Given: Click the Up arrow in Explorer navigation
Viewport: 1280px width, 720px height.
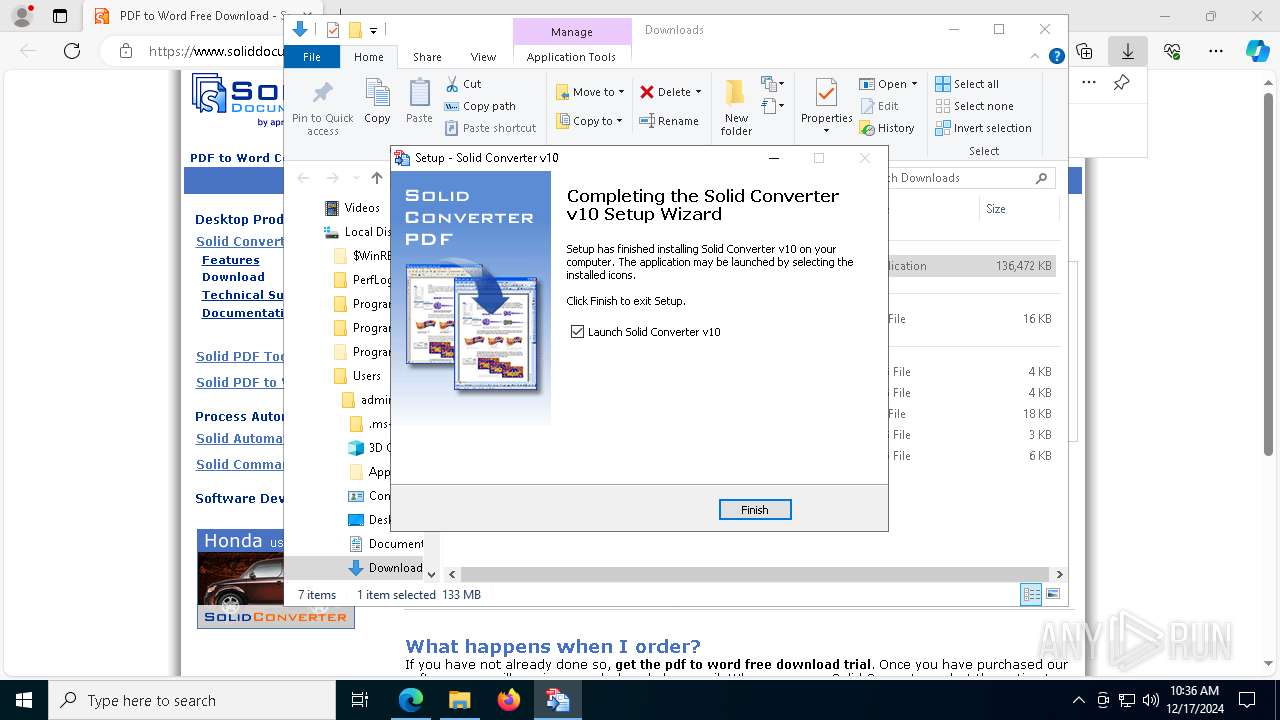Looking at the screenshot, I should pos(376,178).
